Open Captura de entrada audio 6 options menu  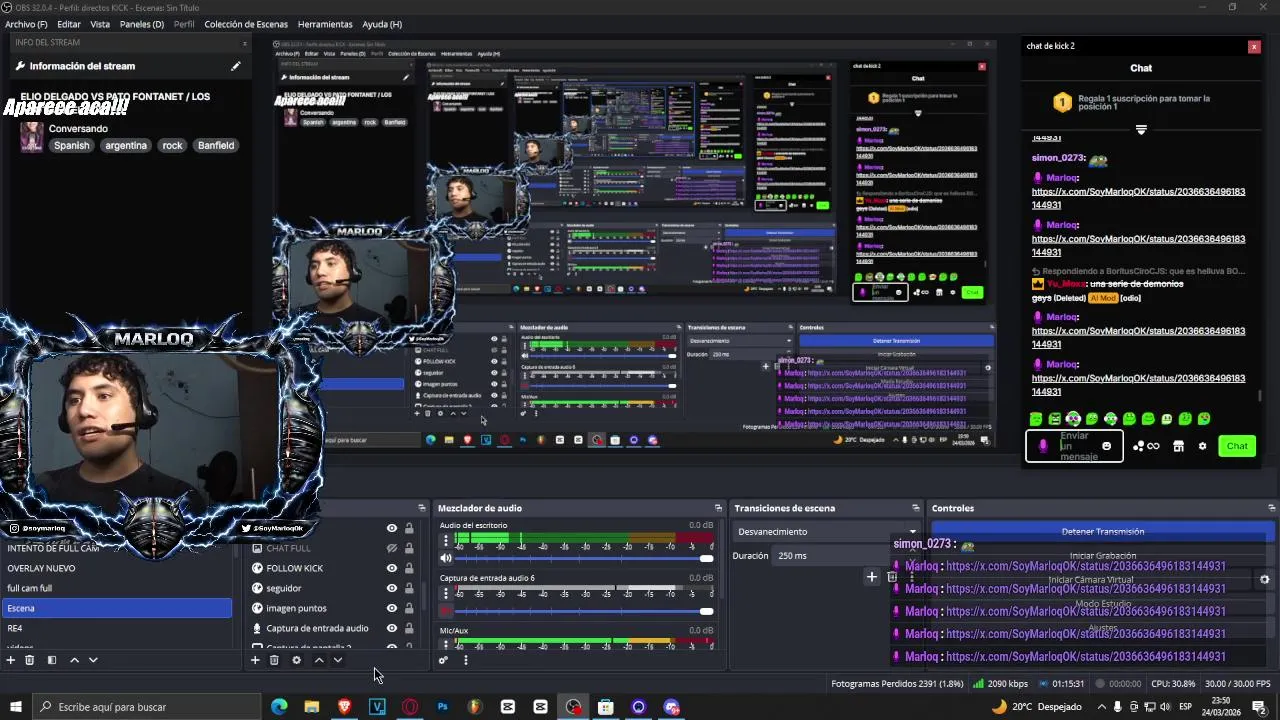tap(446, 594)
